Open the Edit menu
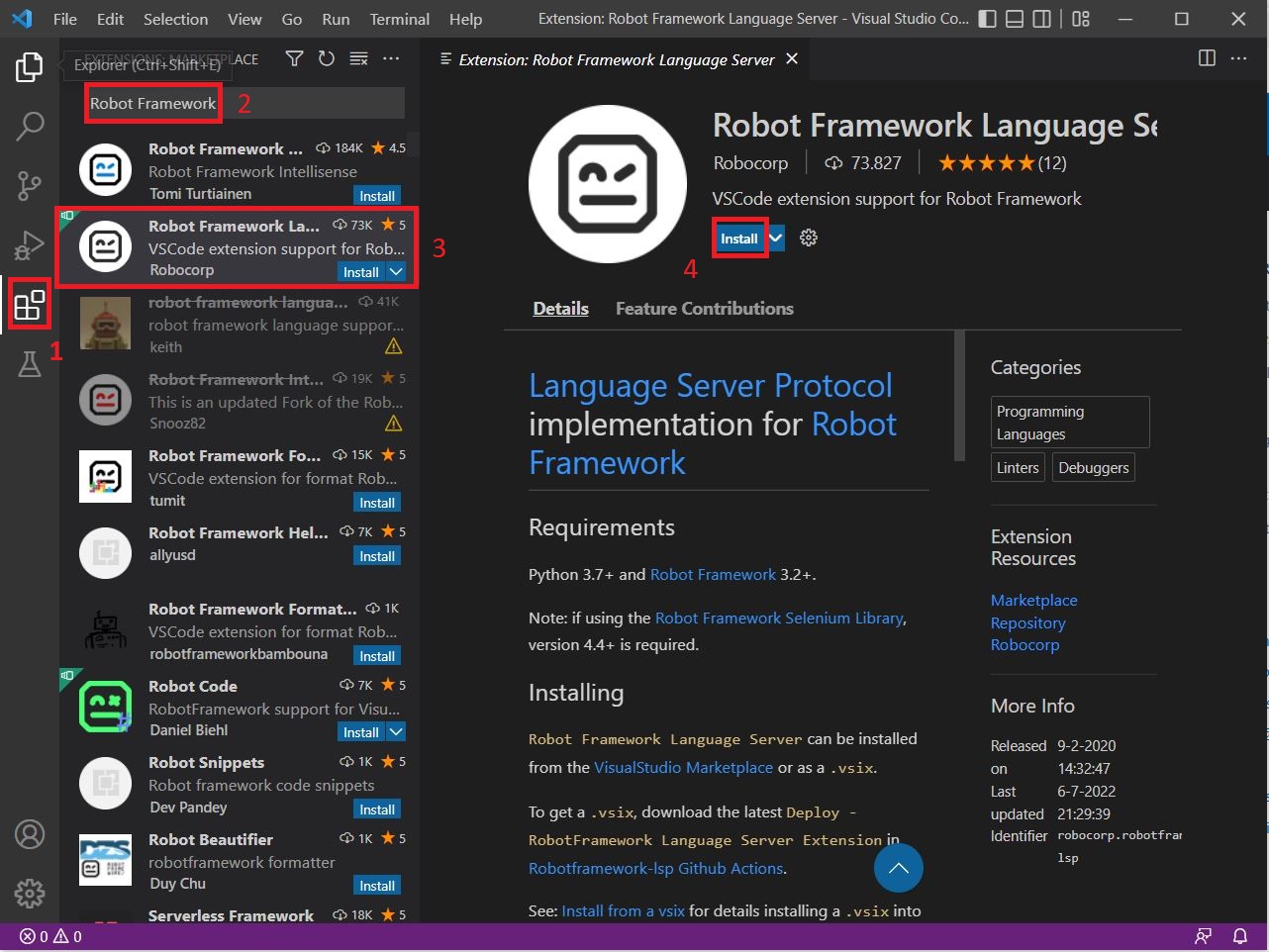The image size is (1269, 952). click(x=111, y=19)
